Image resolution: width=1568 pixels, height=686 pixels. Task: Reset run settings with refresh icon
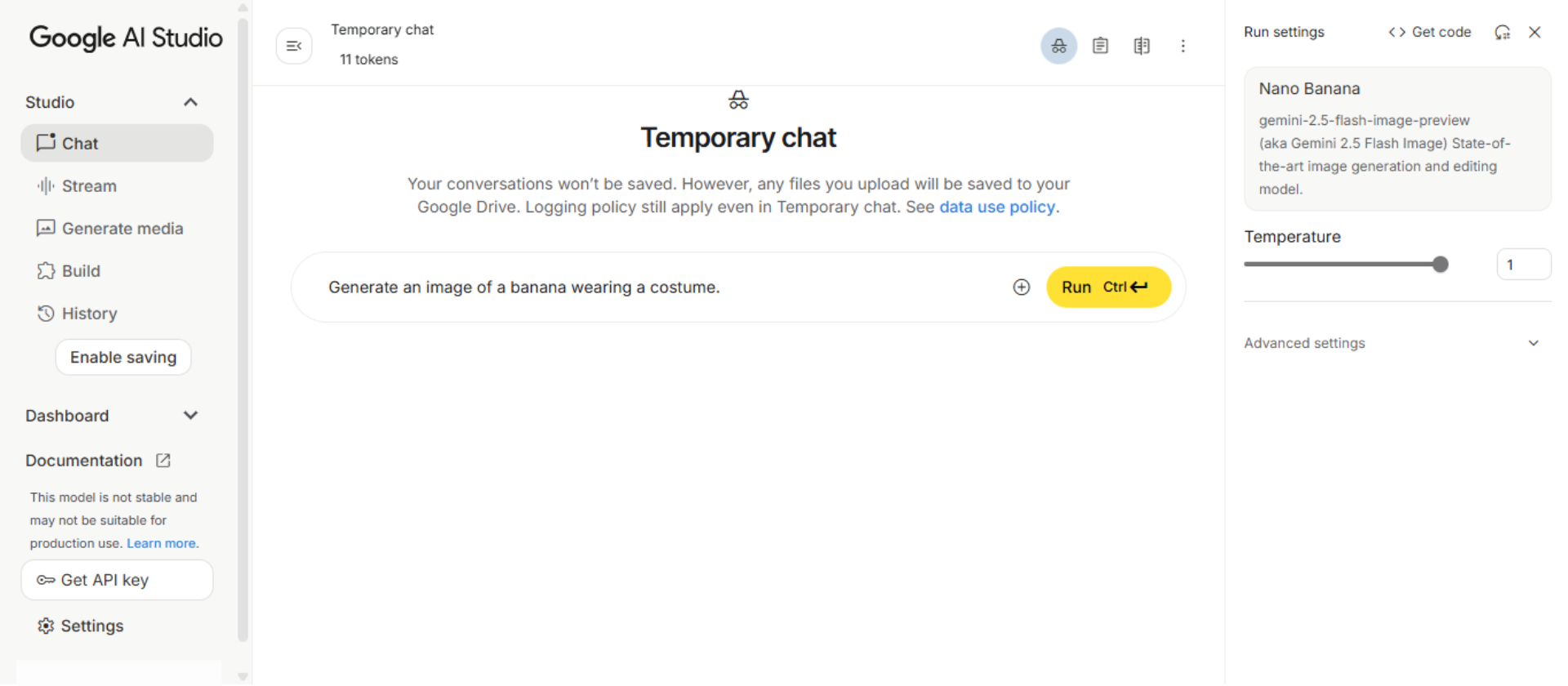point(1502,32)
